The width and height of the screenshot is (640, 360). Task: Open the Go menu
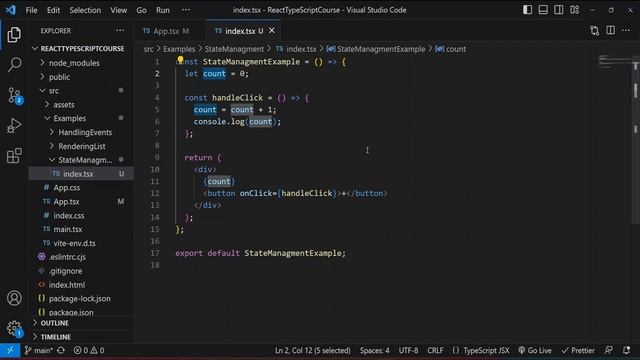click(x=141, y=10)
